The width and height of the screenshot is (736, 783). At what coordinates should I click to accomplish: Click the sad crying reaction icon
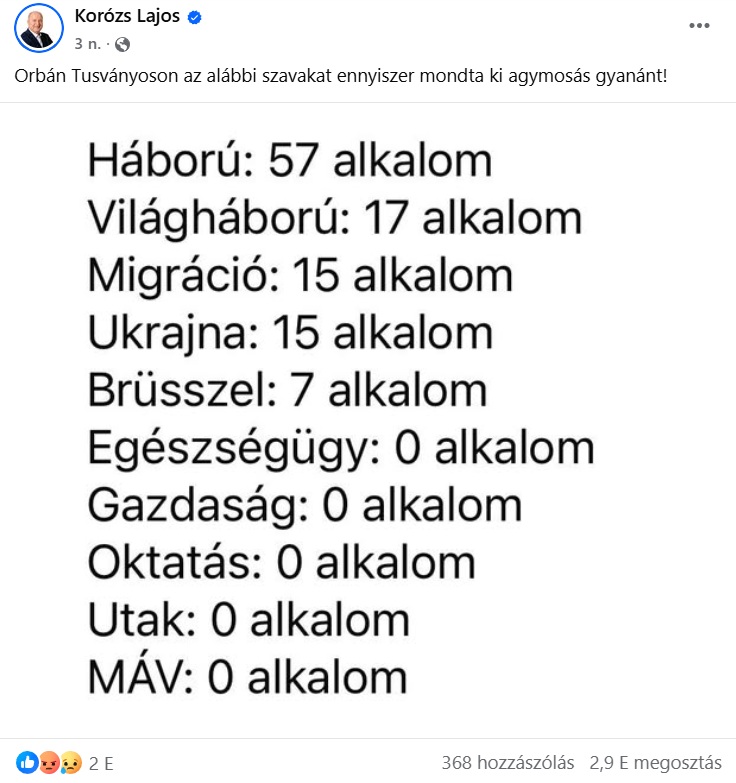click(71, 763)
